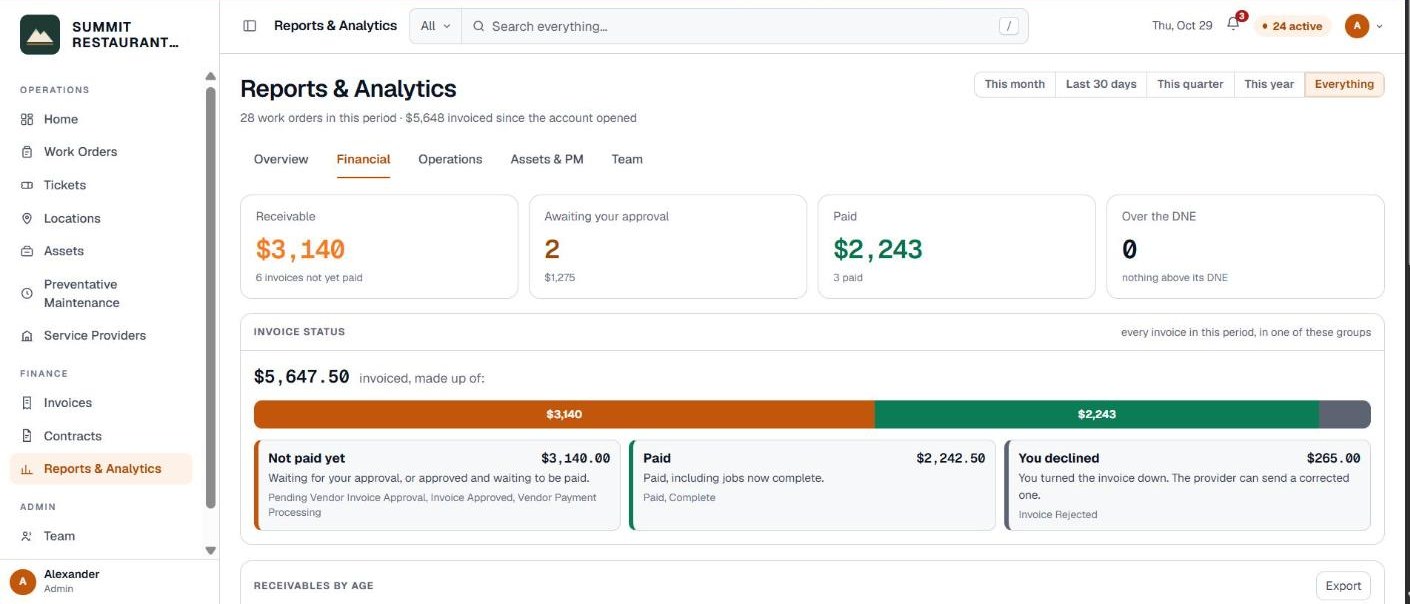Click the sidebar scroll up arrow
Viewport: 1410px width, 604px height.
click(x=210, y=76)
